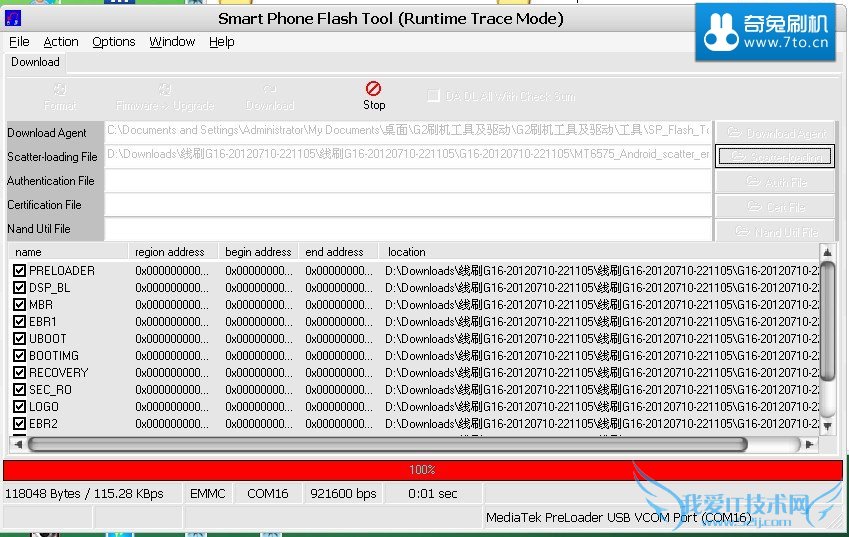
Task: Click the region address of MBR row
Action: (172, 305)
